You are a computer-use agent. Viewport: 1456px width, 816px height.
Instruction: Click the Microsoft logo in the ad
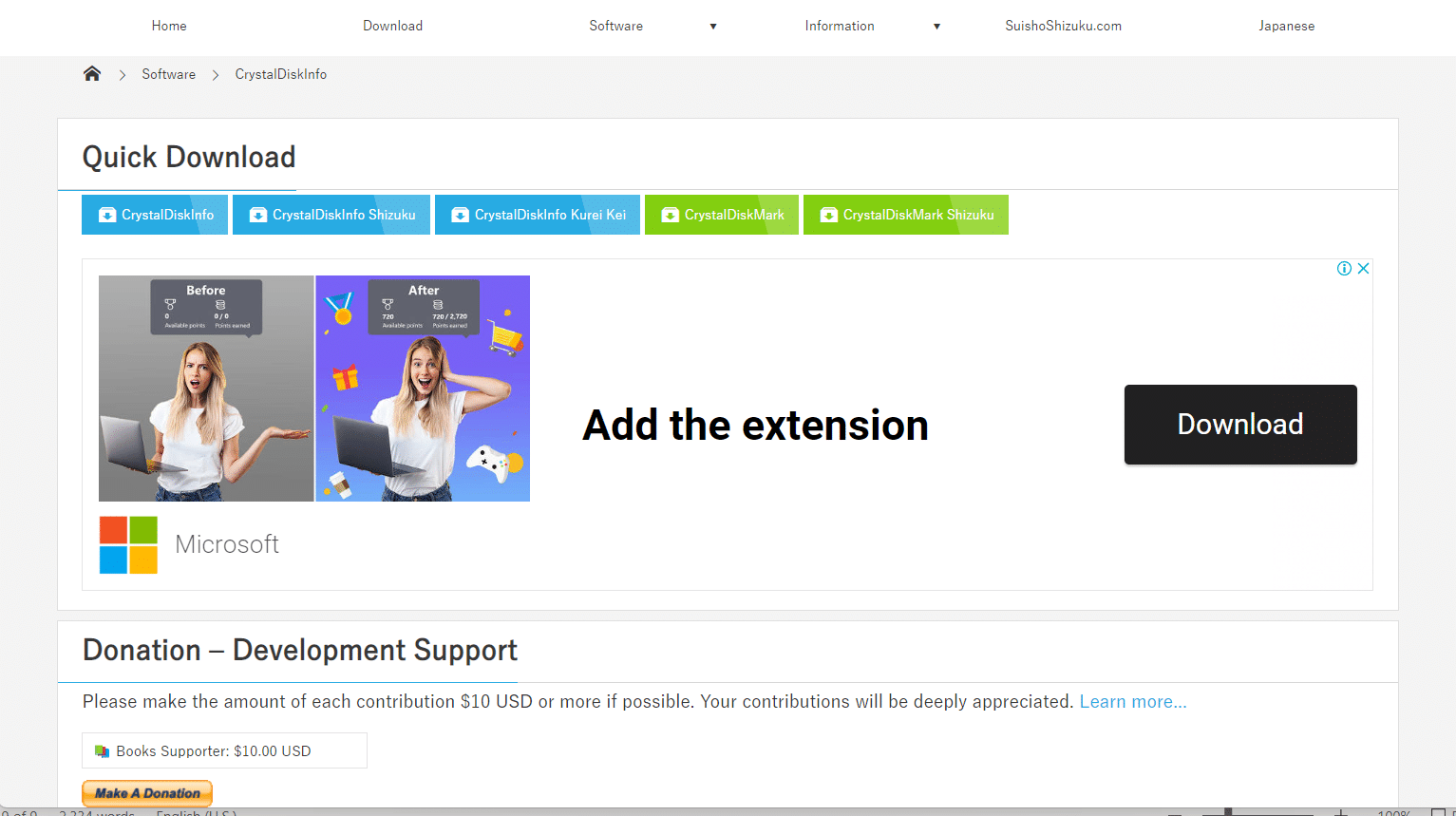coord(128,545)
